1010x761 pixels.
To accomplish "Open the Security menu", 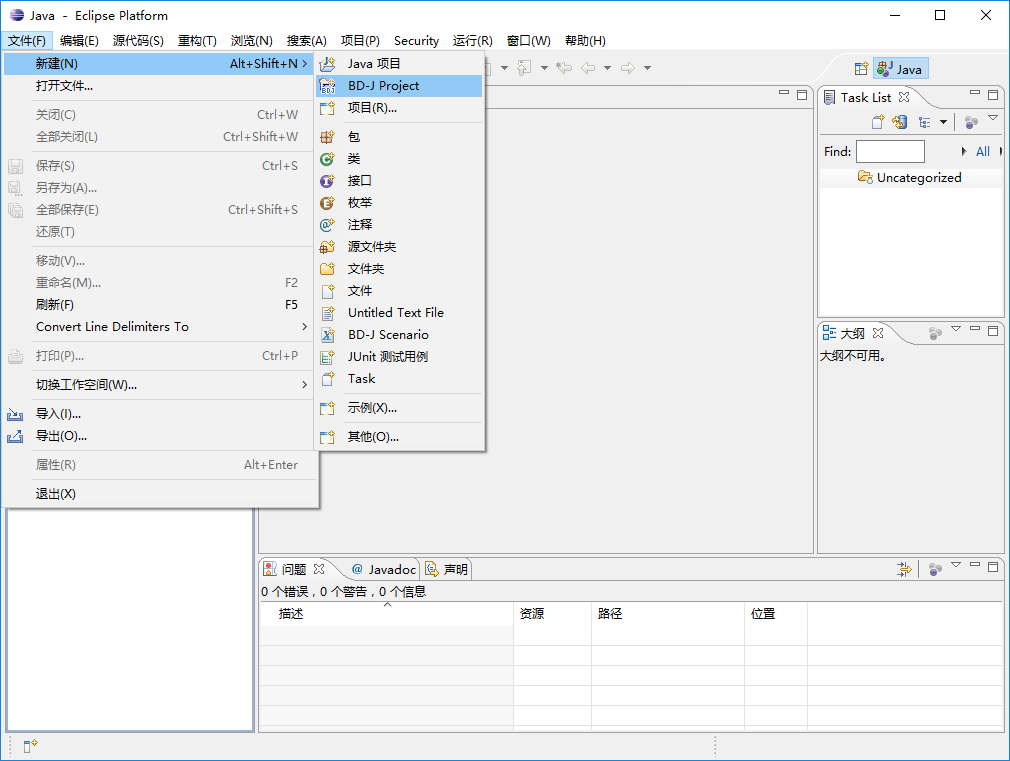I will 416,41.
